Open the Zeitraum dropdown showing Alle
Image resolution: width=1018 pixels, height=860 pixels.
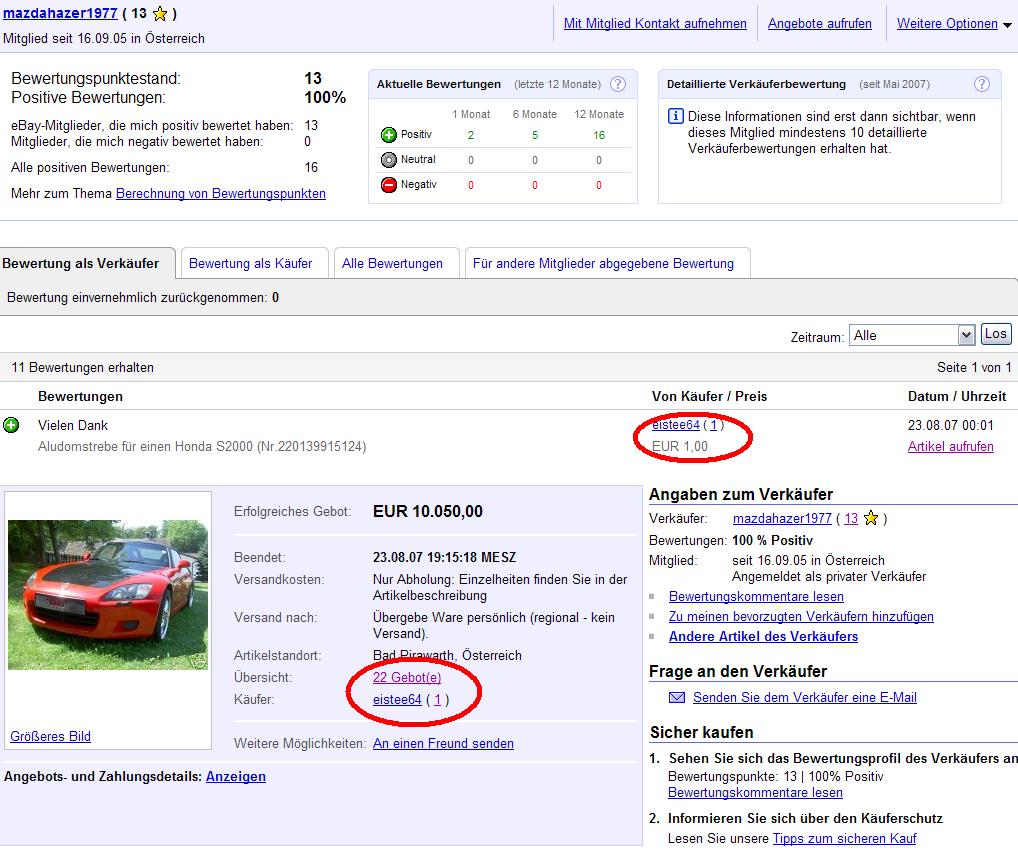click(912, 336)
